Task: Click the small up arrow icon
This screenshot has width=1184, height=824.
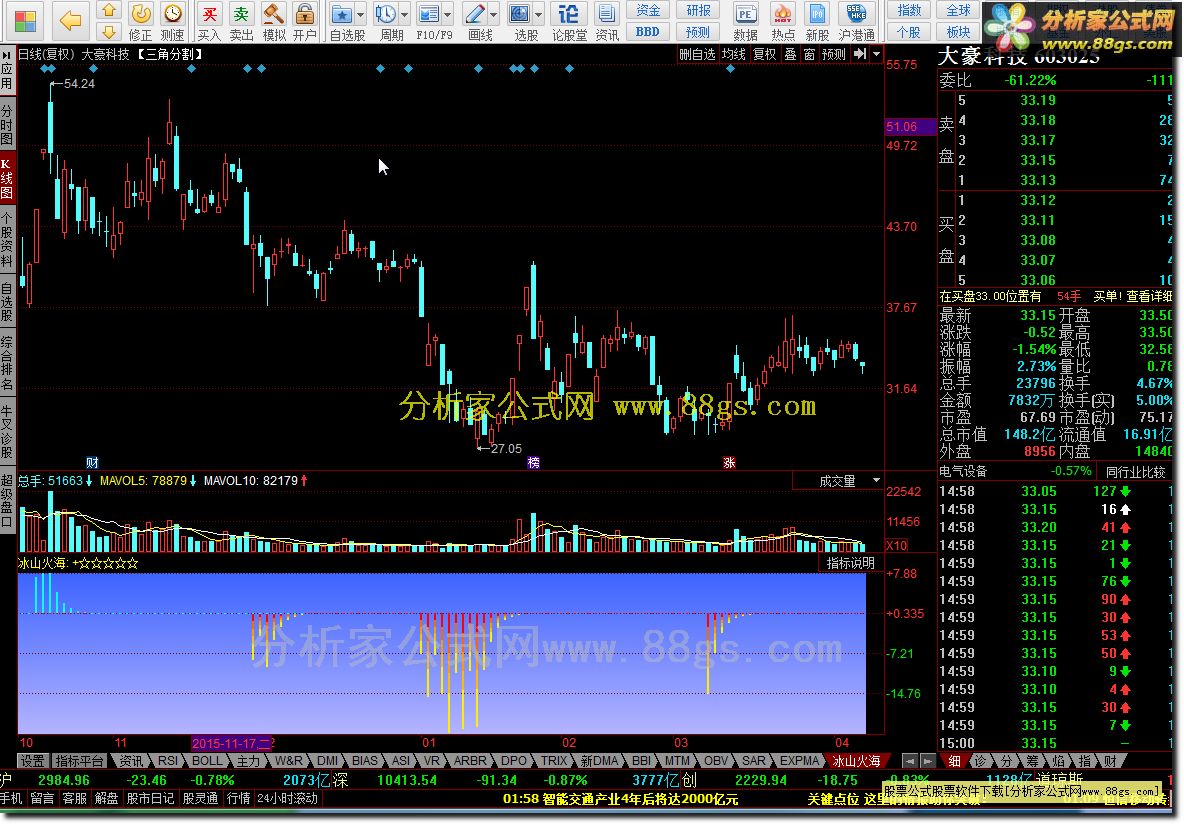Action: click(109, 11)
